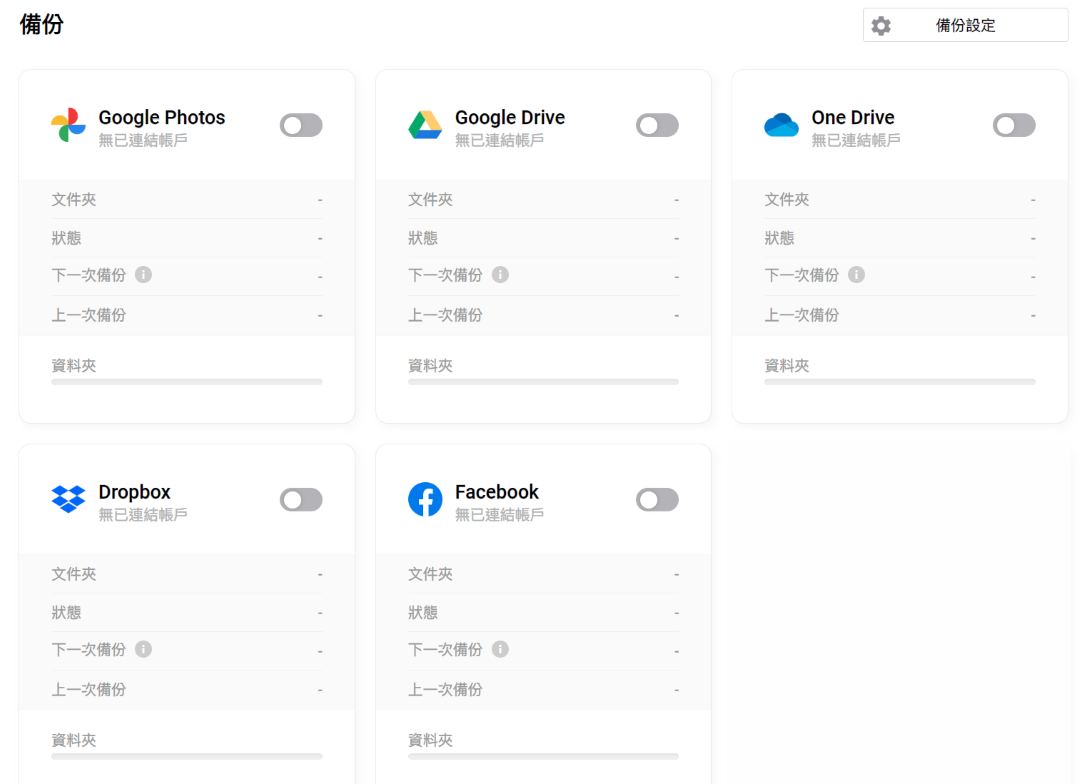Switch on the Dropbox backup toggle

tap(301, 499)
